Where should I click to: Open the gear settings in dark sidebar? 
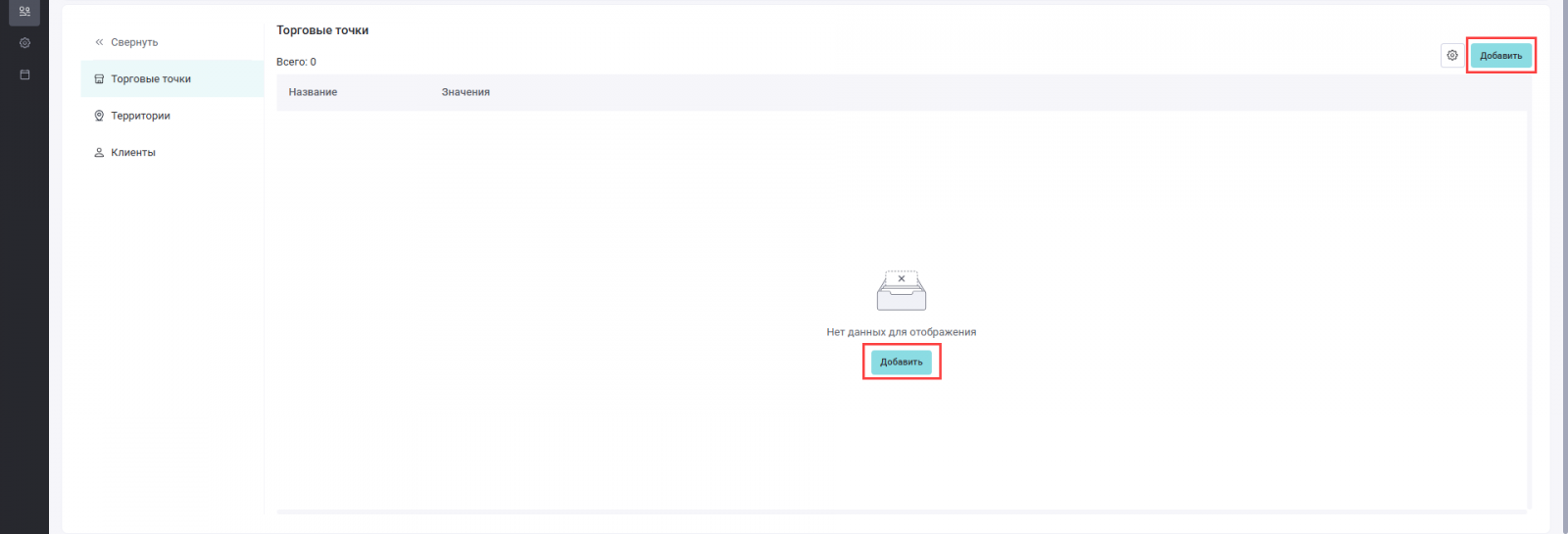click(x=24, y=43)
